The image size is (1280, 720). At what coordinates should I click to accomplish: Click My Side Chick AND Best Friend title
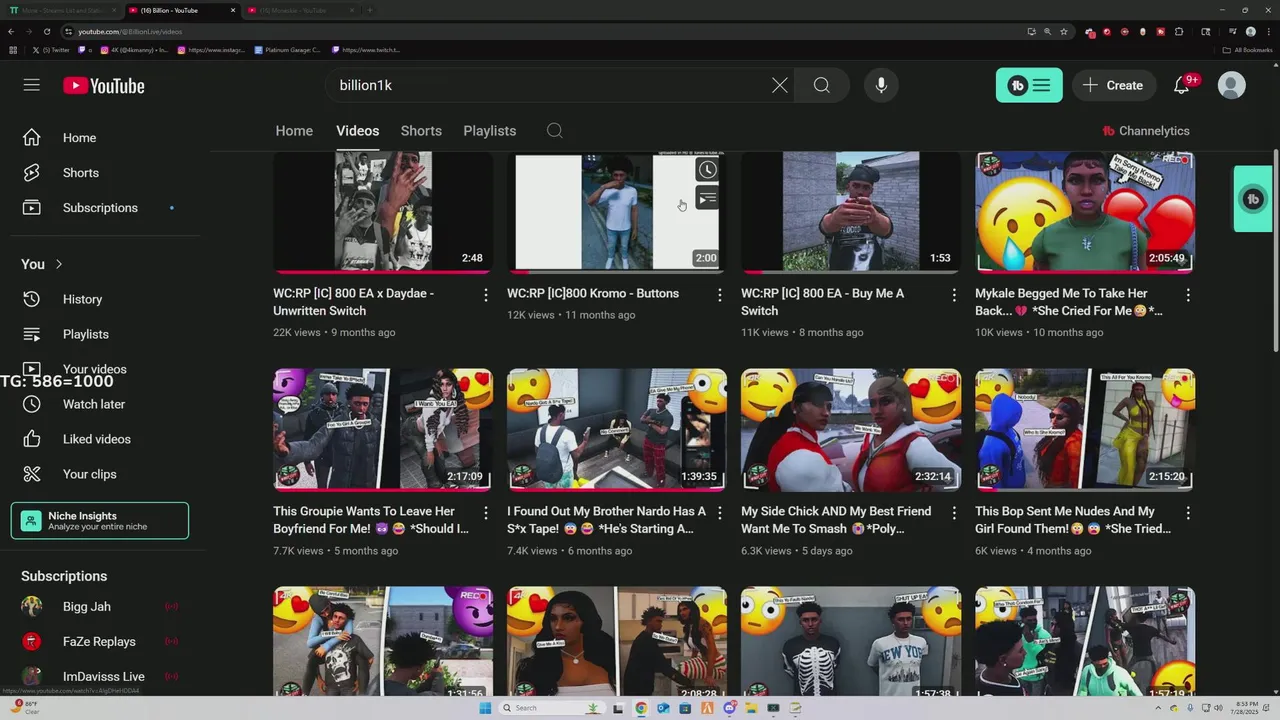(836, 519)
